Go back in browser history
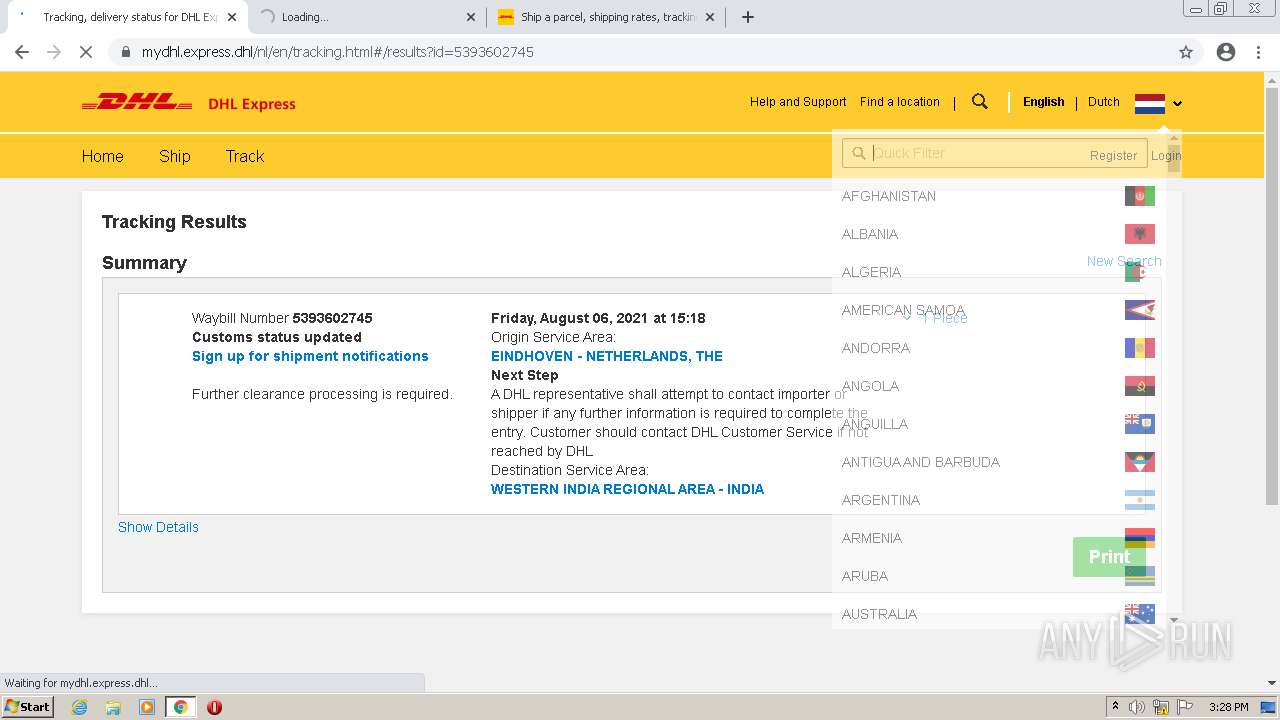This screenshot has height=720, width=1280. 22,52
